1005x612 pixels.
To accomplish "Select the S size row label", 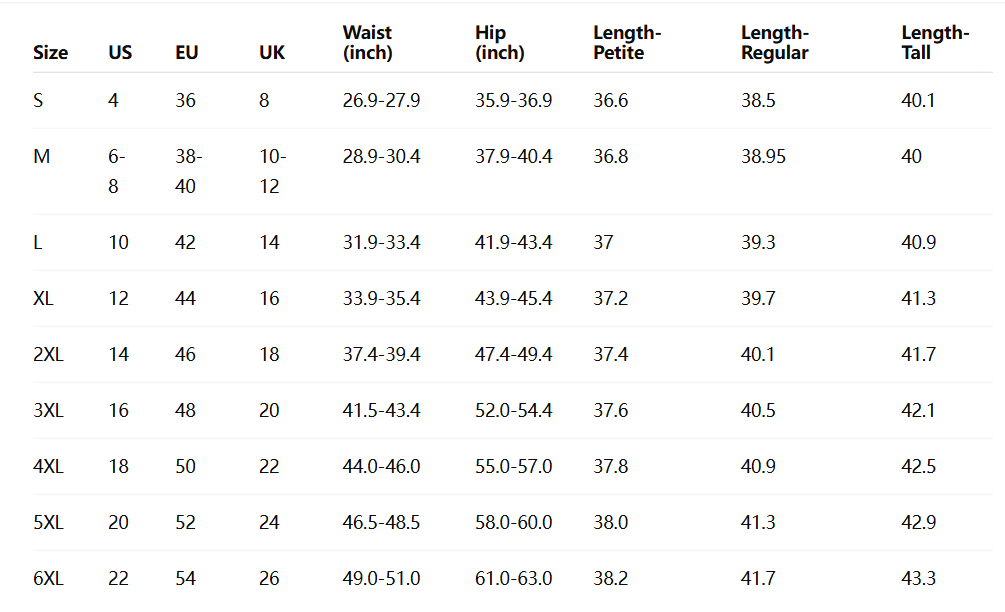I will [38, 101].
